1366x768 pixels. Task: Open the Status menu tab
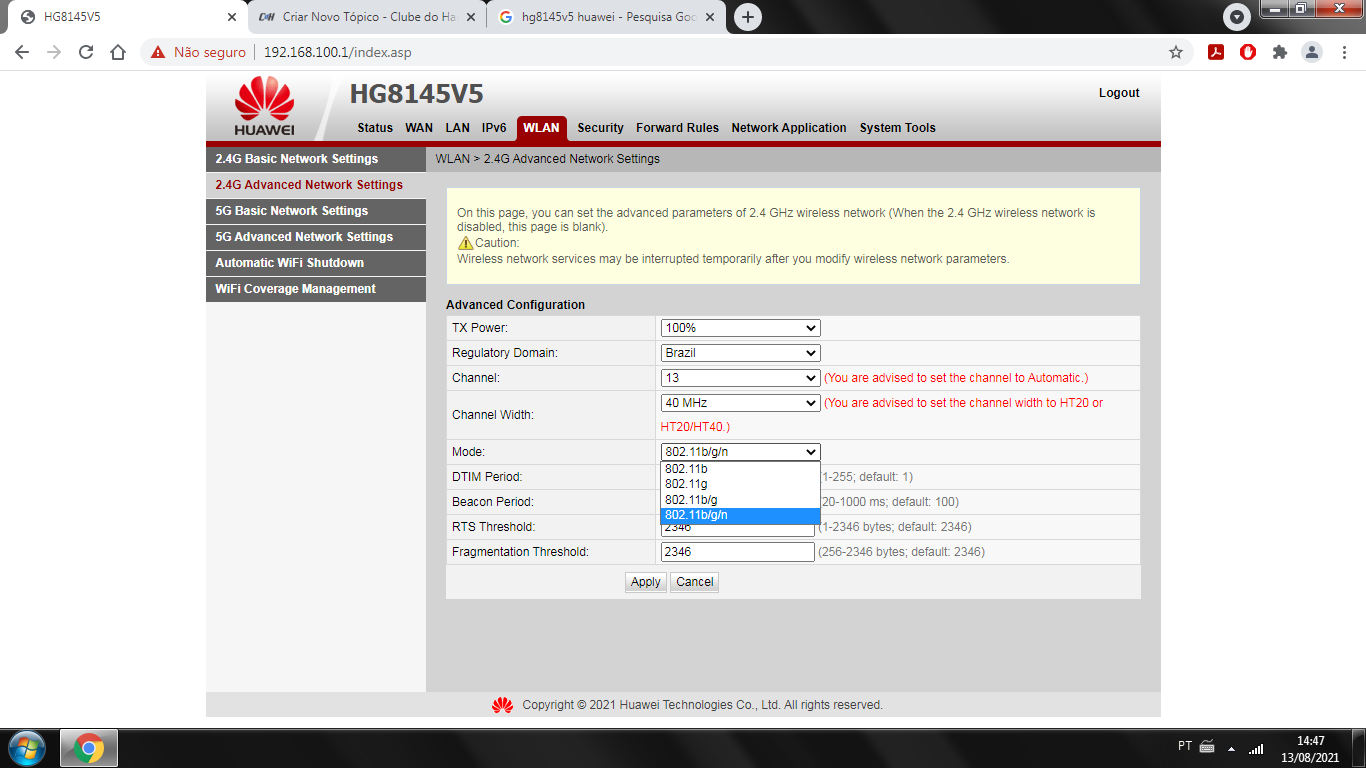[x=375, y=128]
